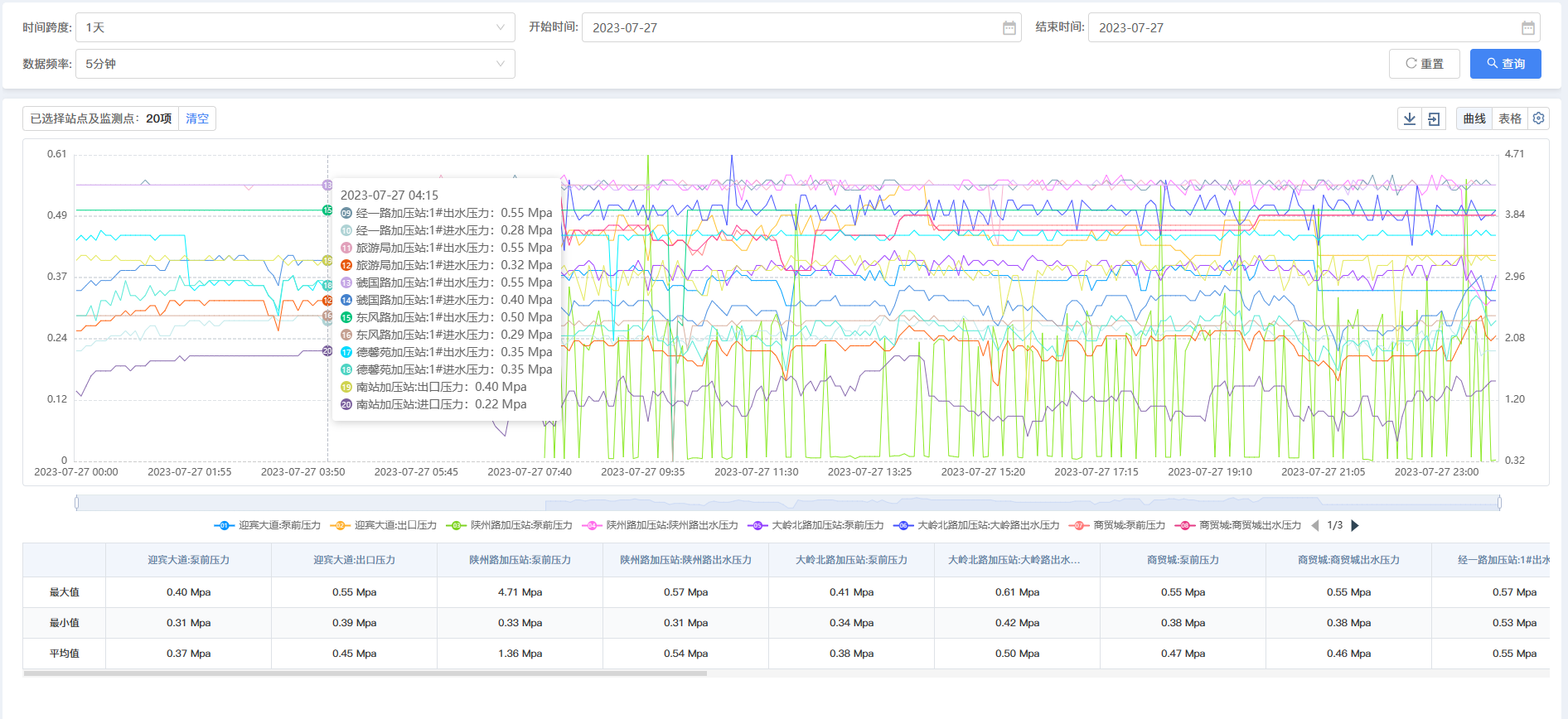
Task: Open the start date calendar icon
Action: click(x=1009, y=28)
